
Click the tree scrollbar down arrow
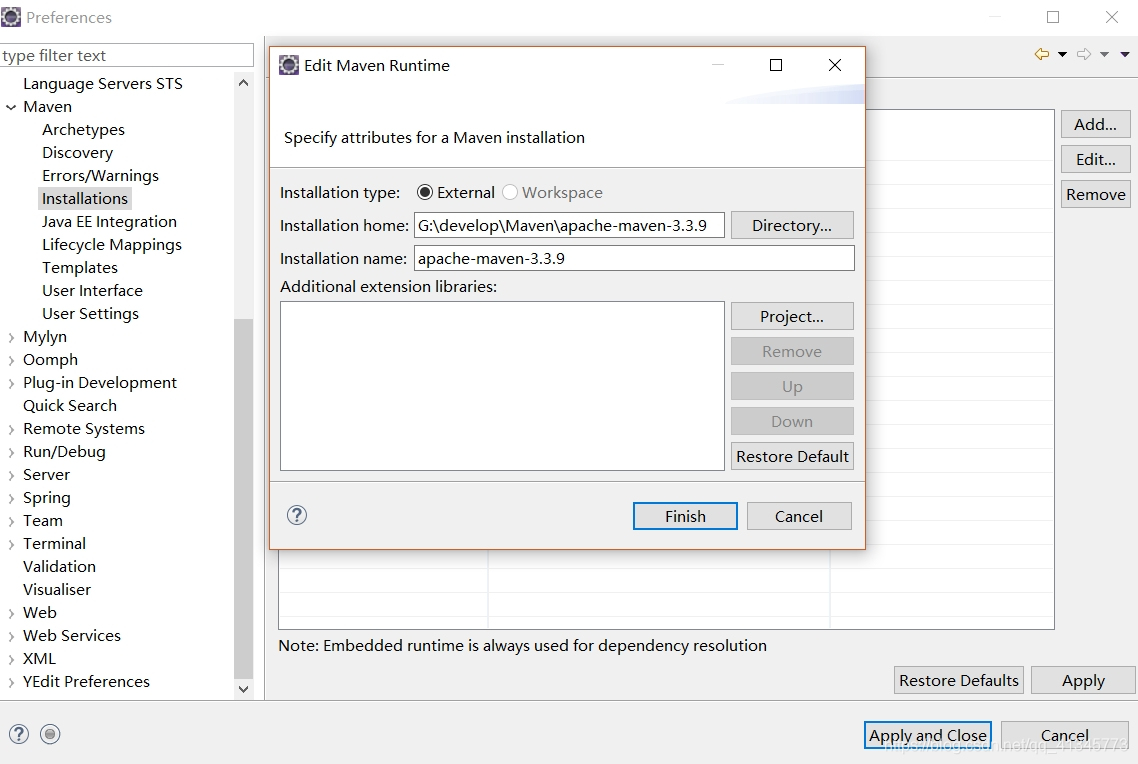coord(244,689)
